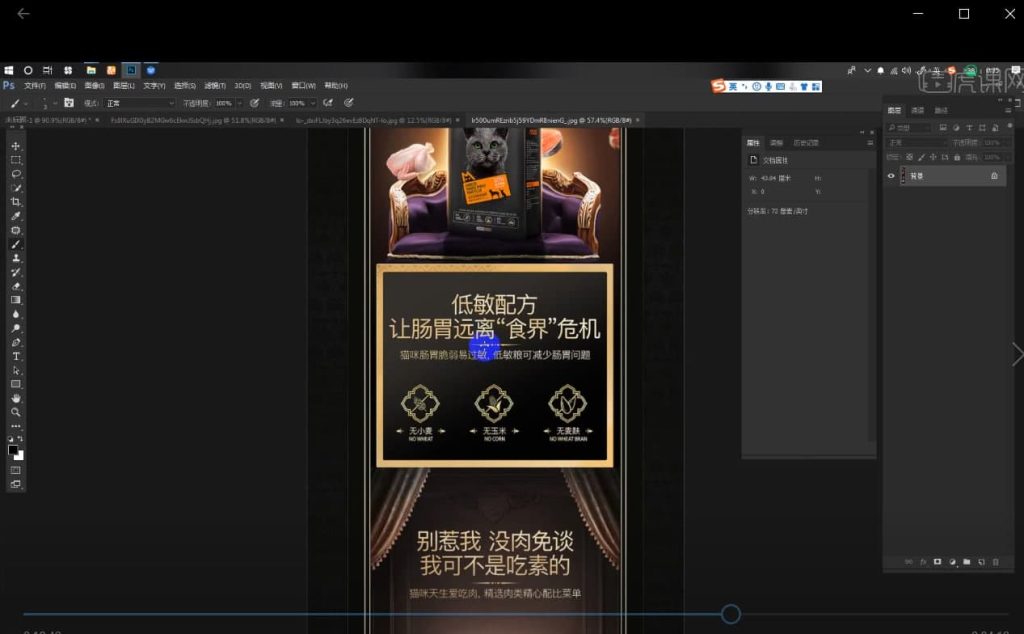Click the foreground color swatch
This screenshot has height=634, width=1024.
(13, 450)
